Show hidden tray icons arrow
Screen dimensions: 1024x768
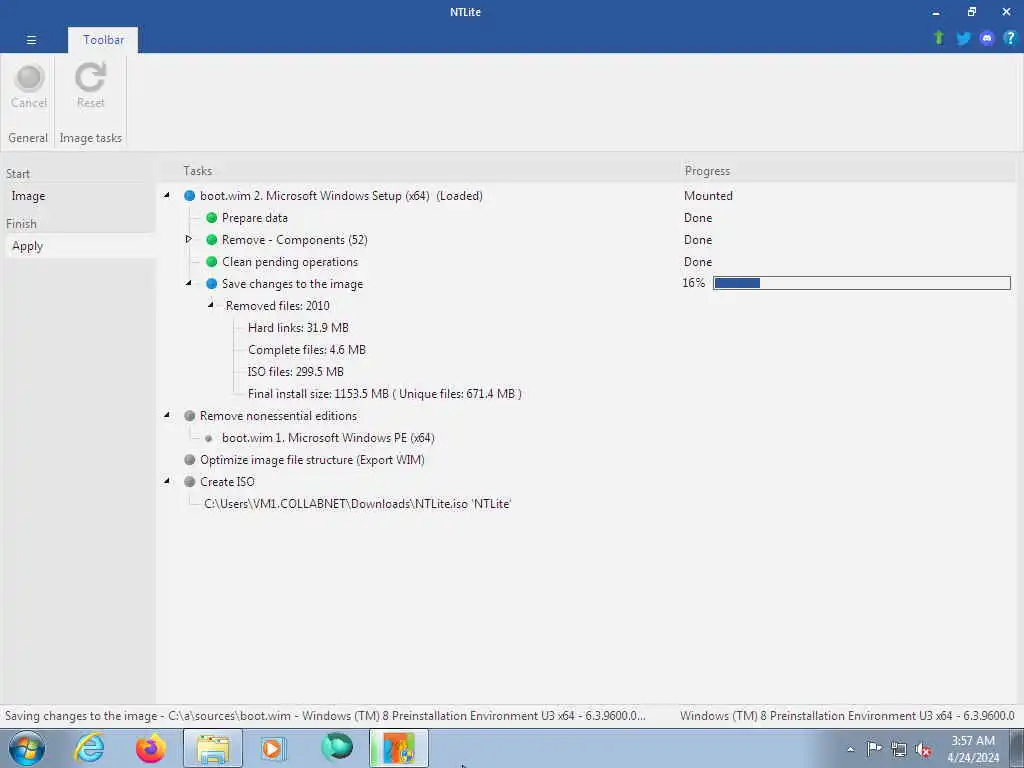pyautogui.click(x=850, y=749)
